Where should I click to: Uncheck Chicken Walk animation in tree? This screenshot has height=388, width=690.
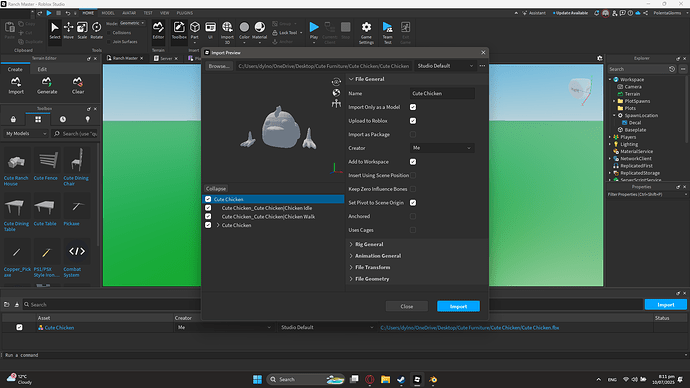coord(208,216)
